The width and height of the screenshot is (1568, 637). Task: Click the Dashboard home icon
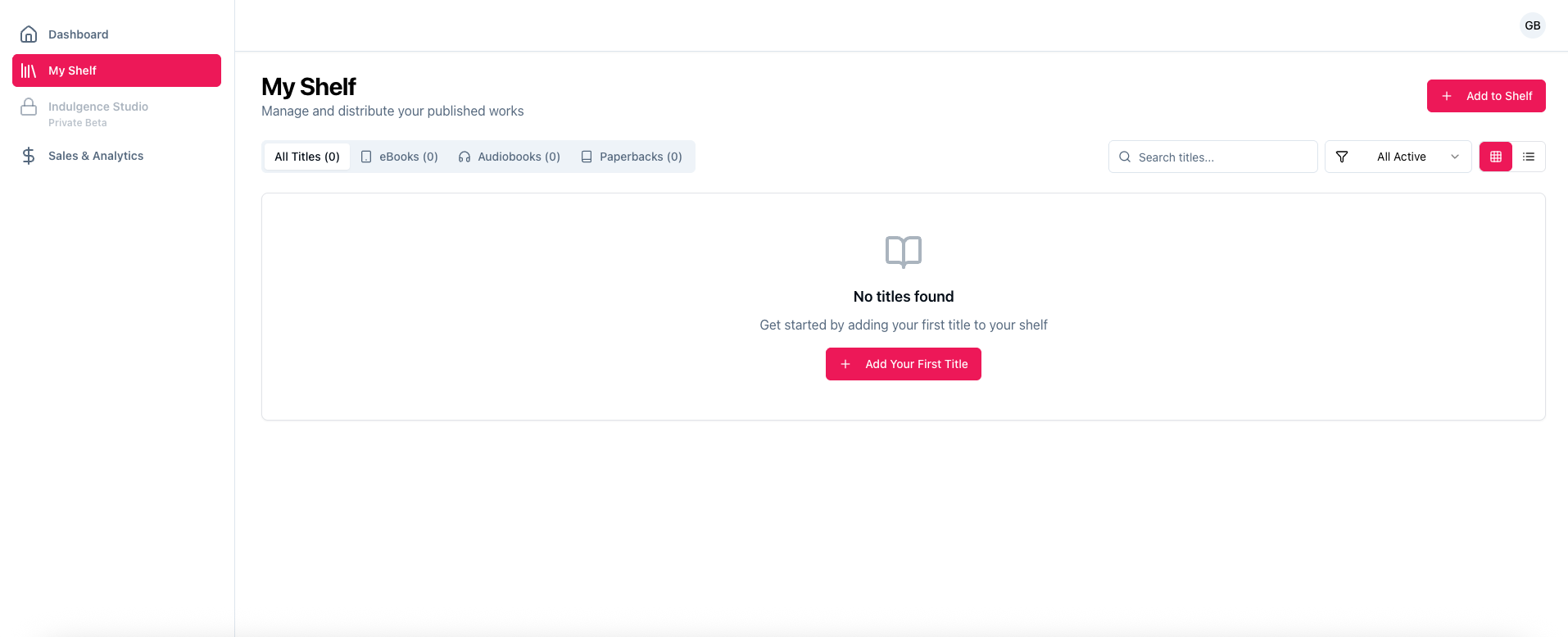click(29, 34)
